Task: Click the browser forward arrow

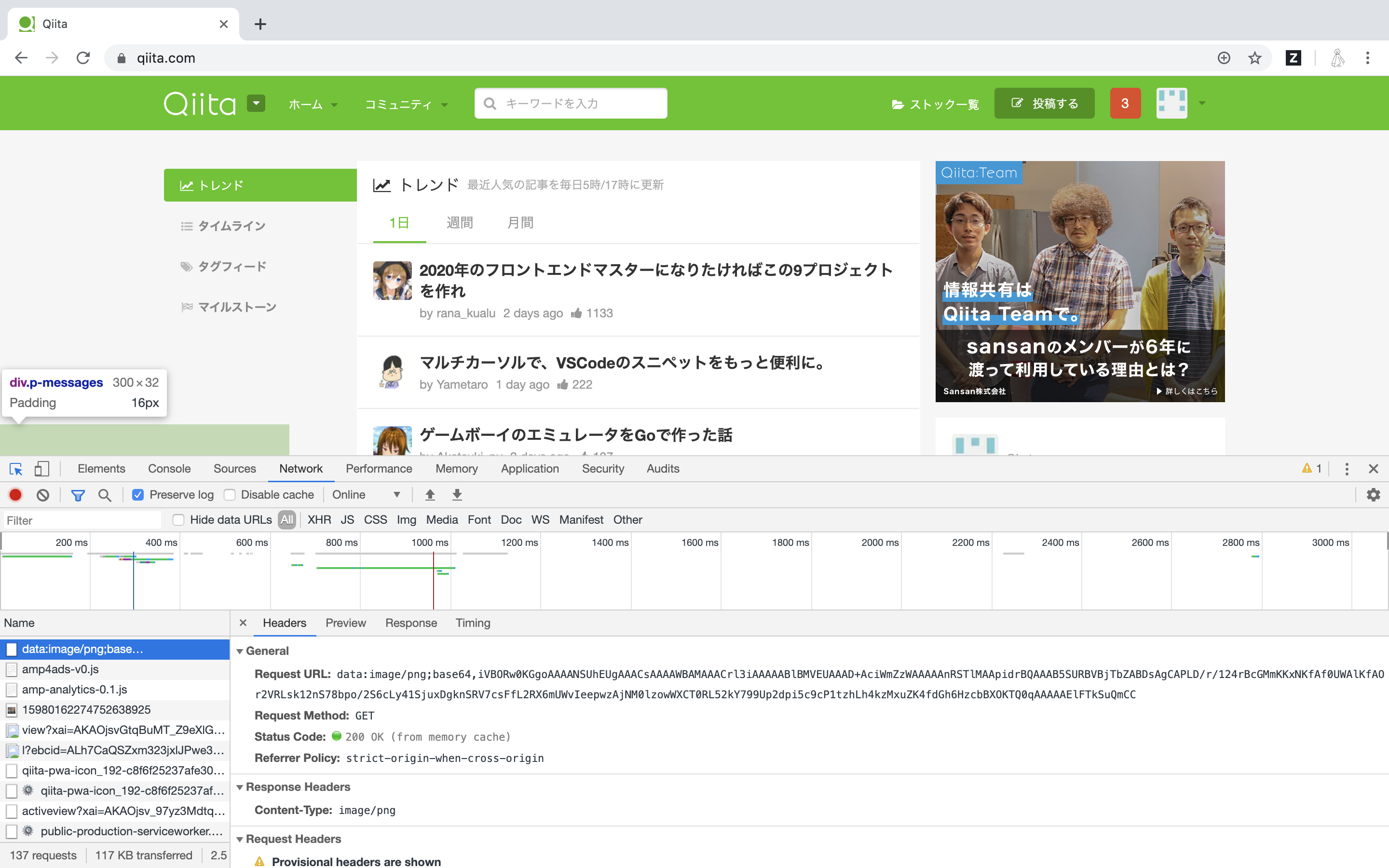Action: pos(52,58)
